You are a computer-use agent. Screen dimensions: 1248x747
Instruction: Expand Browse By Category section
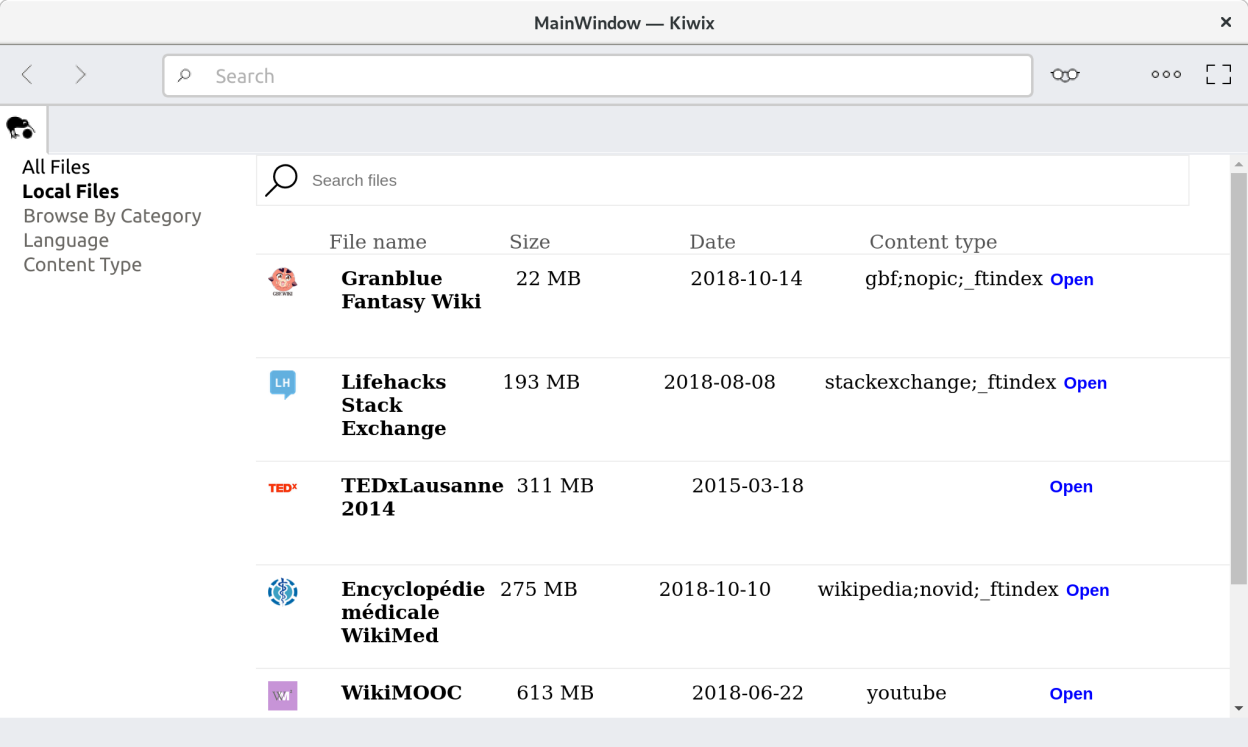[x=112, y=216]
